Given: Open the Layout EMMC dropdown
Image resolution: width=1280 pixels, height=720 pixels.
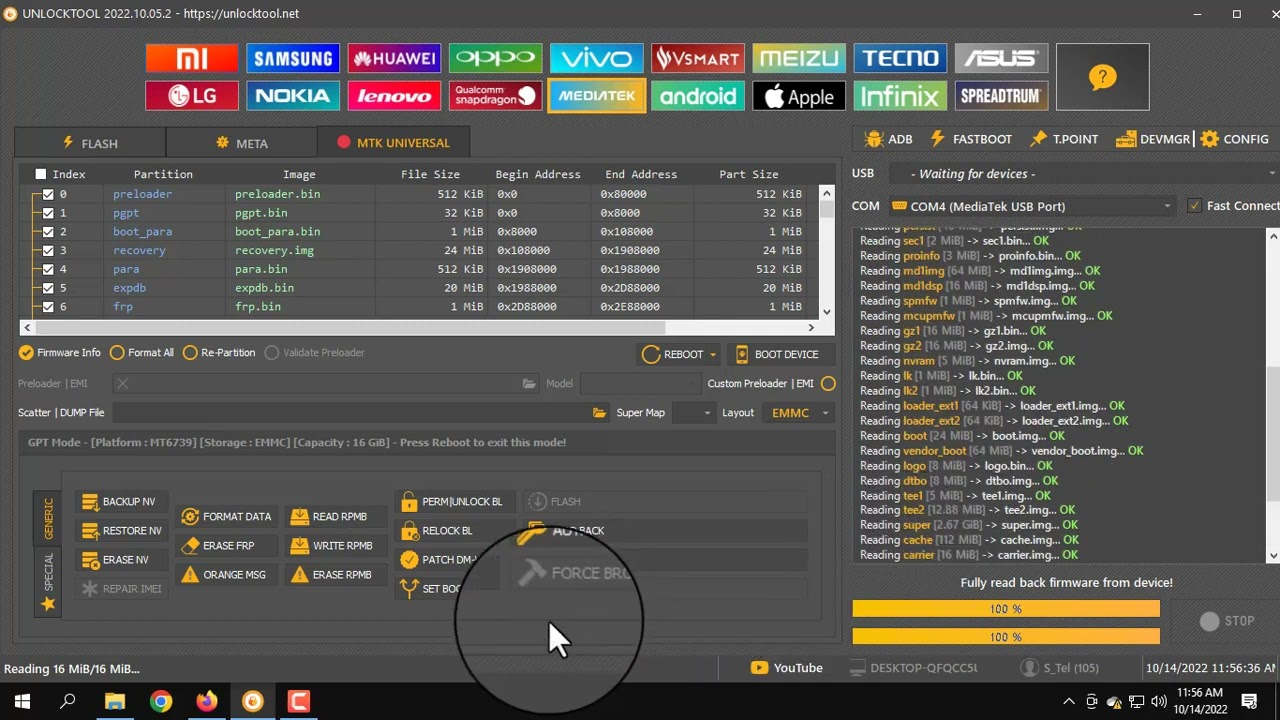Looking at the screenshot, I should point(797,413).
